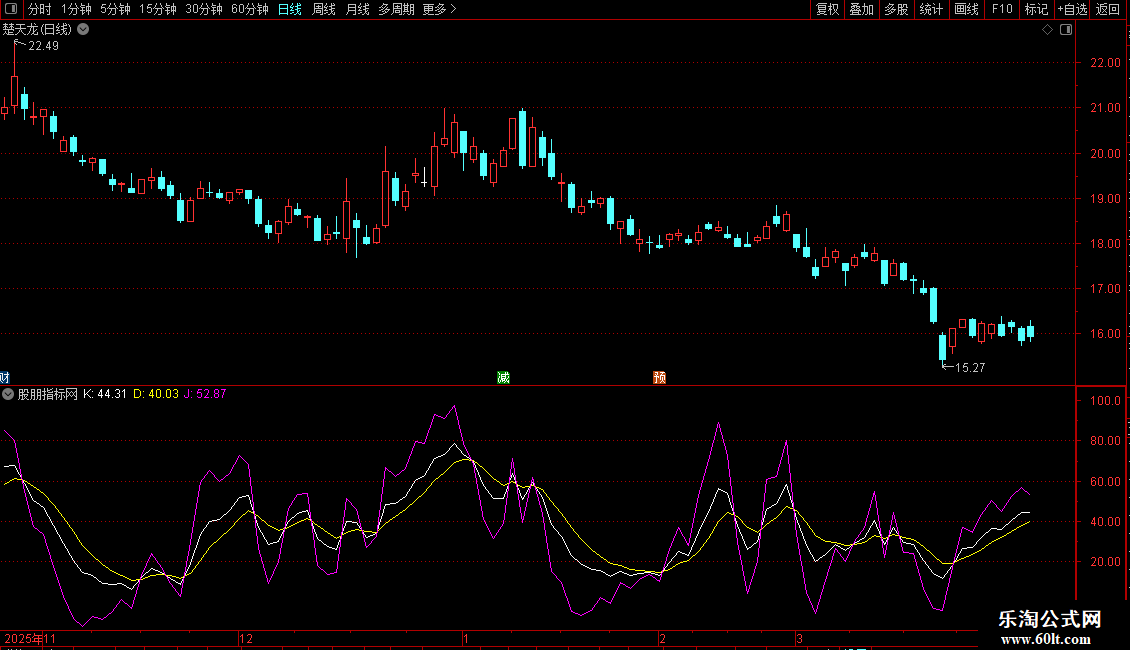Click the 叠加 overlay button
This screenshot has height=650, width=1130.
861,10
